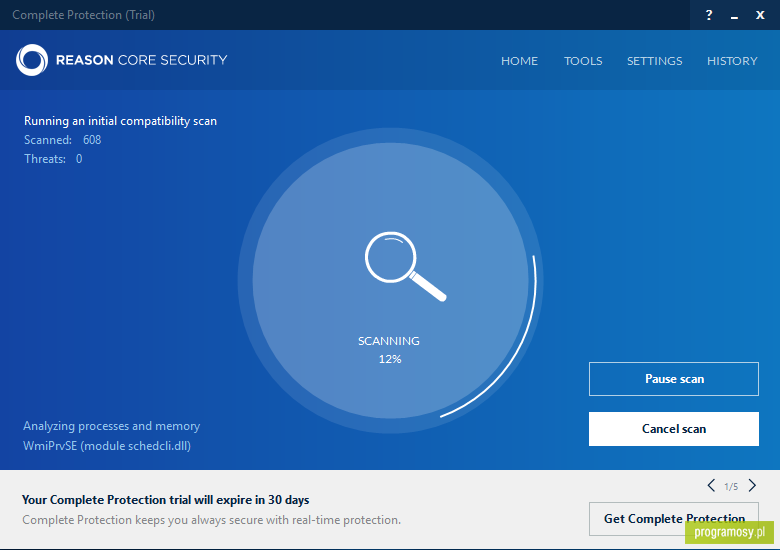Click the Scanned: 608 counter
The image size is (780, 550).
pos(63,140)
